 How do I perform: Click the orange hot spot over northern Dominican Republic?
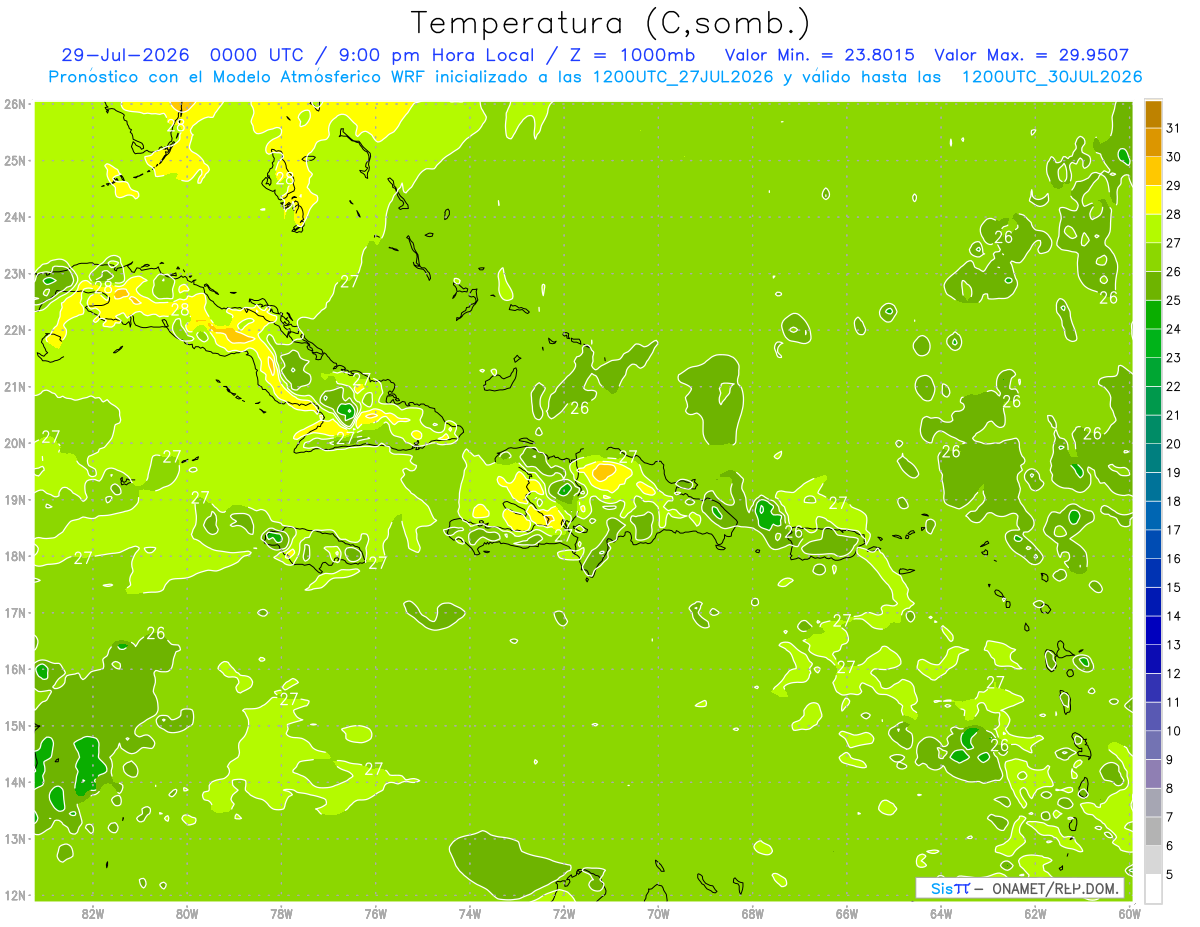pos(603,471)
